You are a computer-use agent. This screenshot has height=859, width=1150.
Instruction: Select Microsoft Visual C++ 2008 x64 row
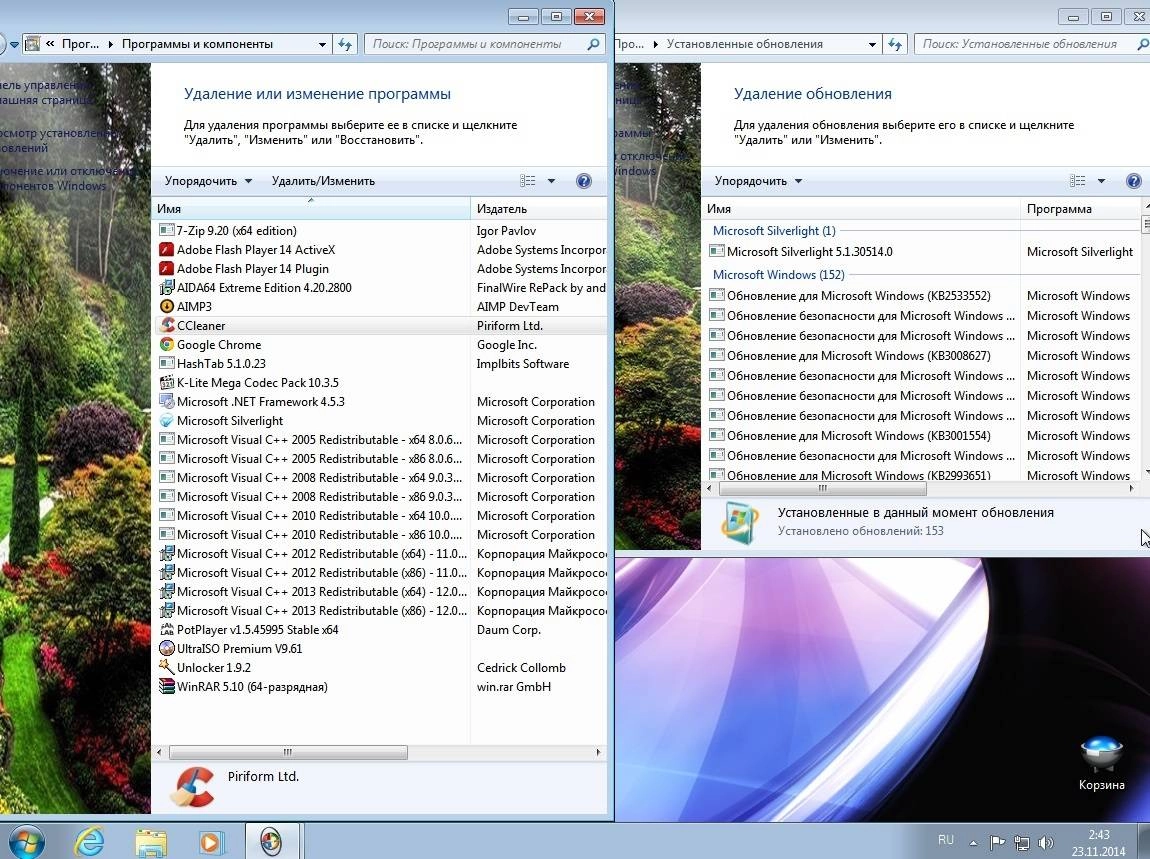(381, 478)
